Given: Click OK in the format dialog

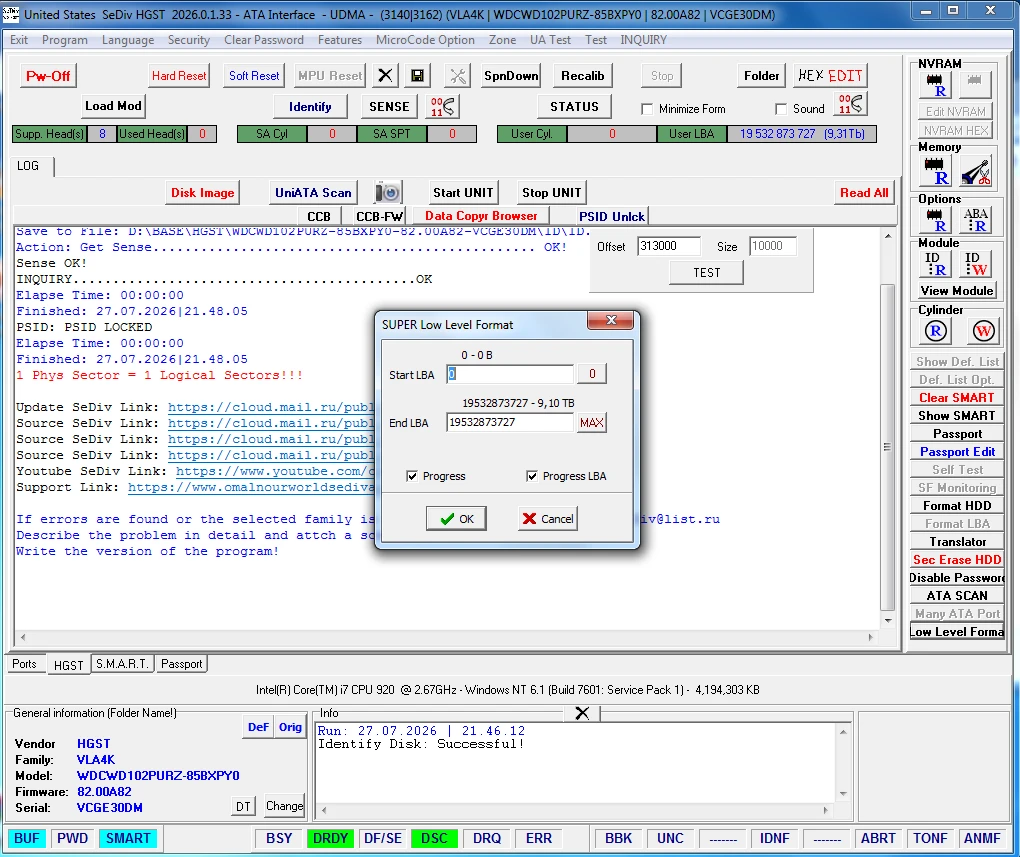Looking at the screenshot, I should pyautogui.click(x=456, y=519).
